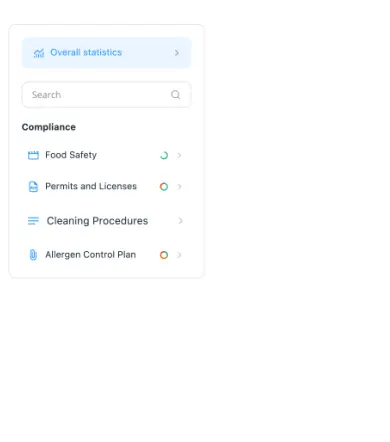Click the Permits and Licenses document icon
The width and height of the screenshot is (390, 442).
point(33,186)
